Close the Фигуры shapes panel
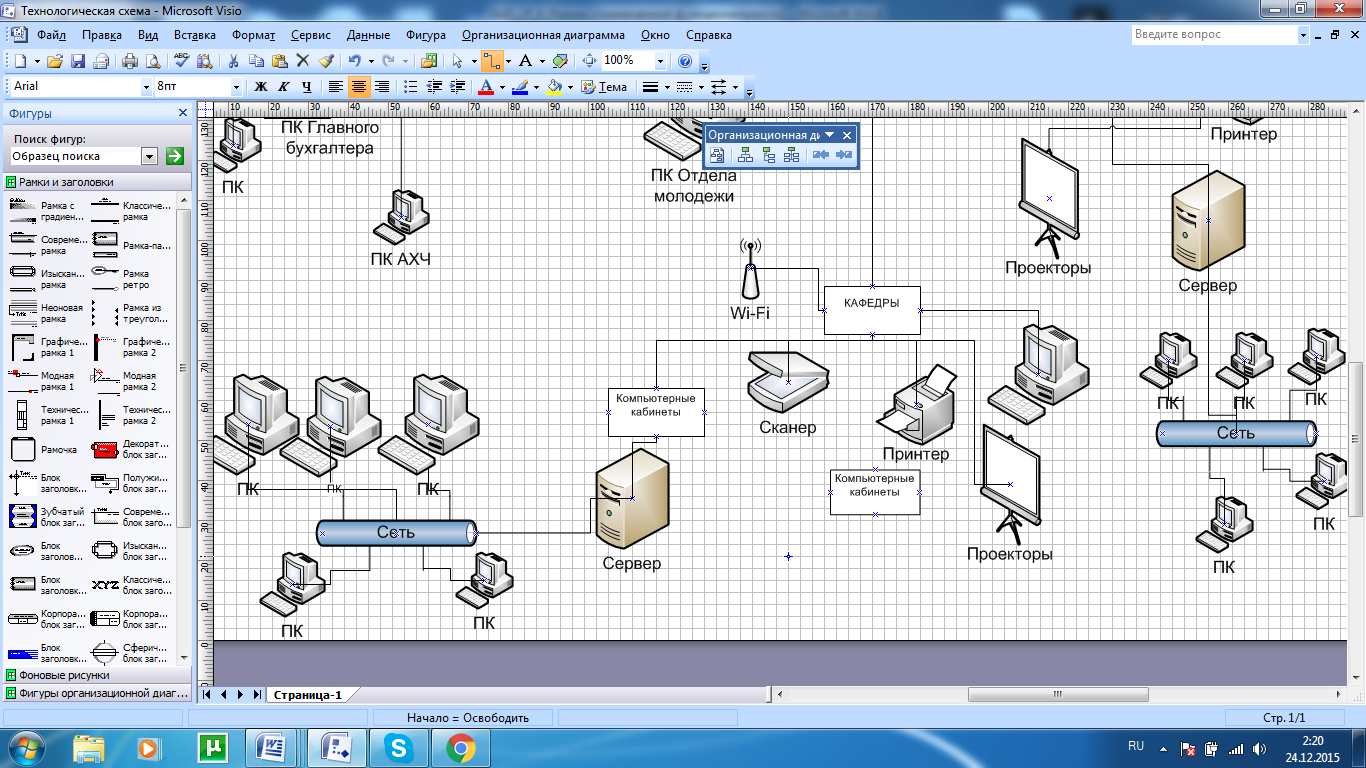 coord(183,114)
